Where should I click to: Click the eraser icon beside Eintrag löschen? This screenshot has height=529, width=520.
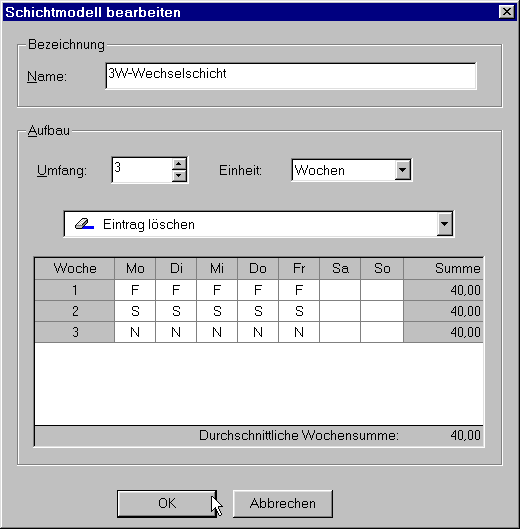point(84,224)
